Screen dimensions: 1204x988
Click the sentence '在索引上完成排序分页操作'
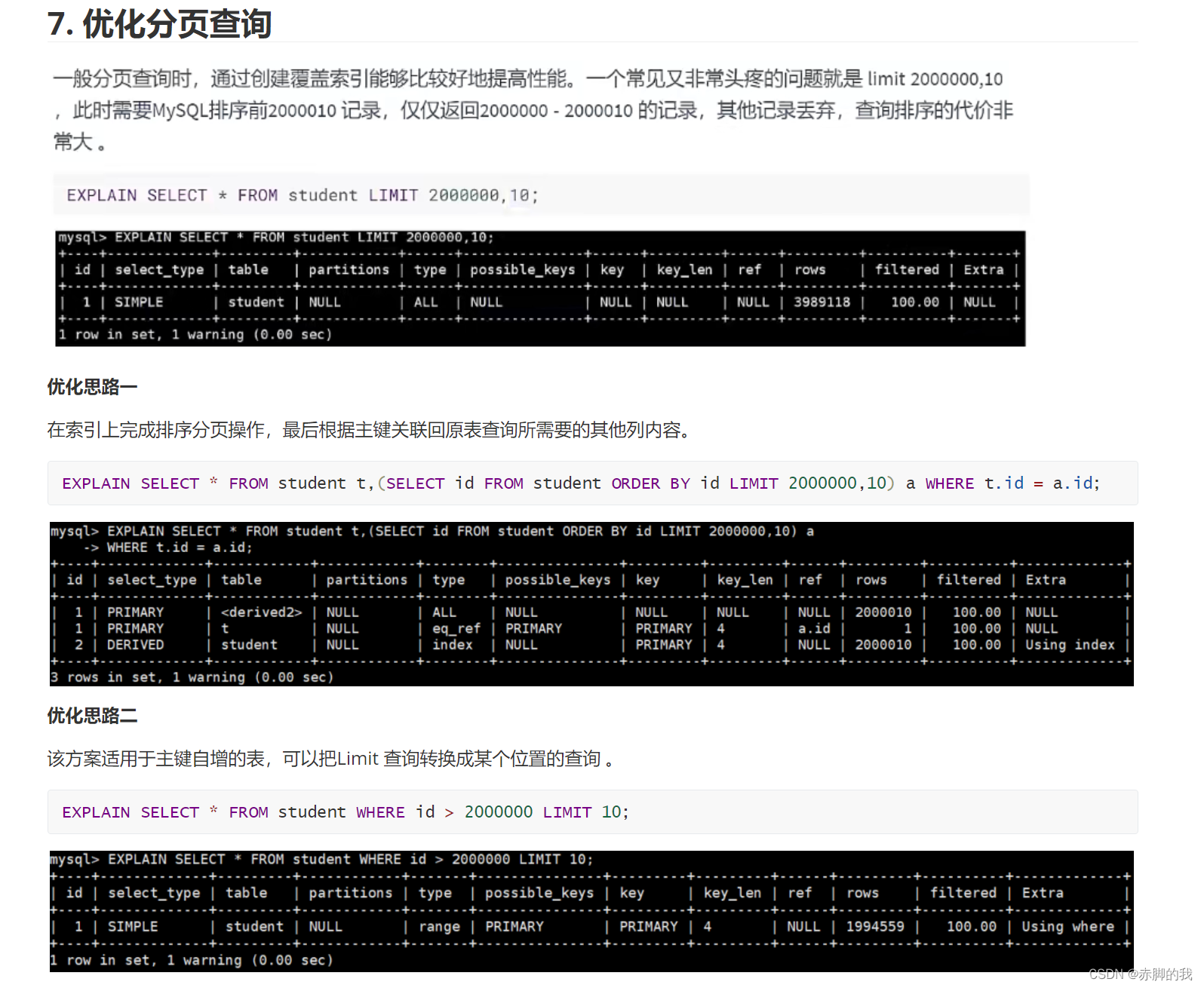[155, 430]
